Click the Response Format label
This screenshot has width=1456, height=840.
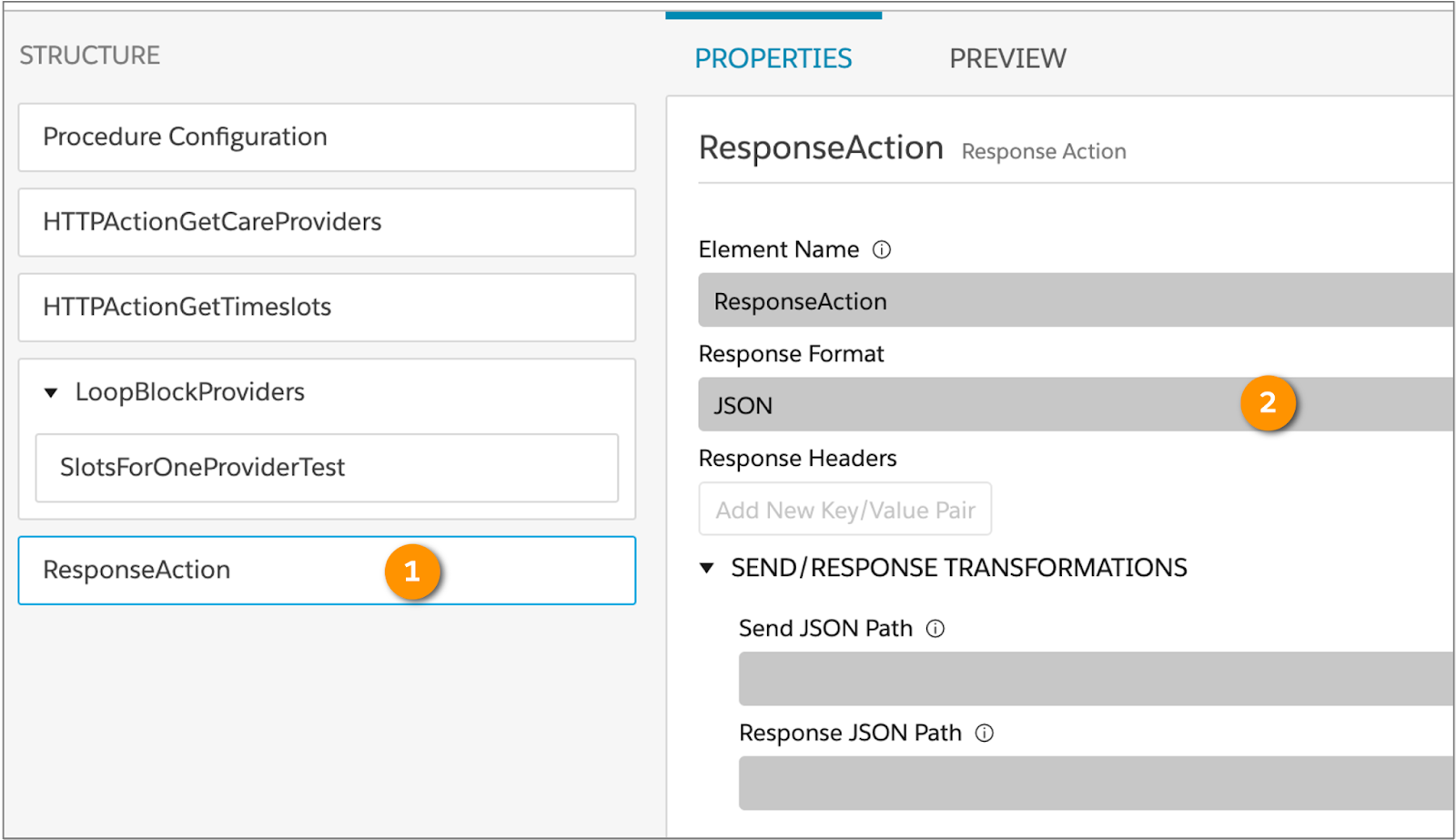tap(791, 354)
